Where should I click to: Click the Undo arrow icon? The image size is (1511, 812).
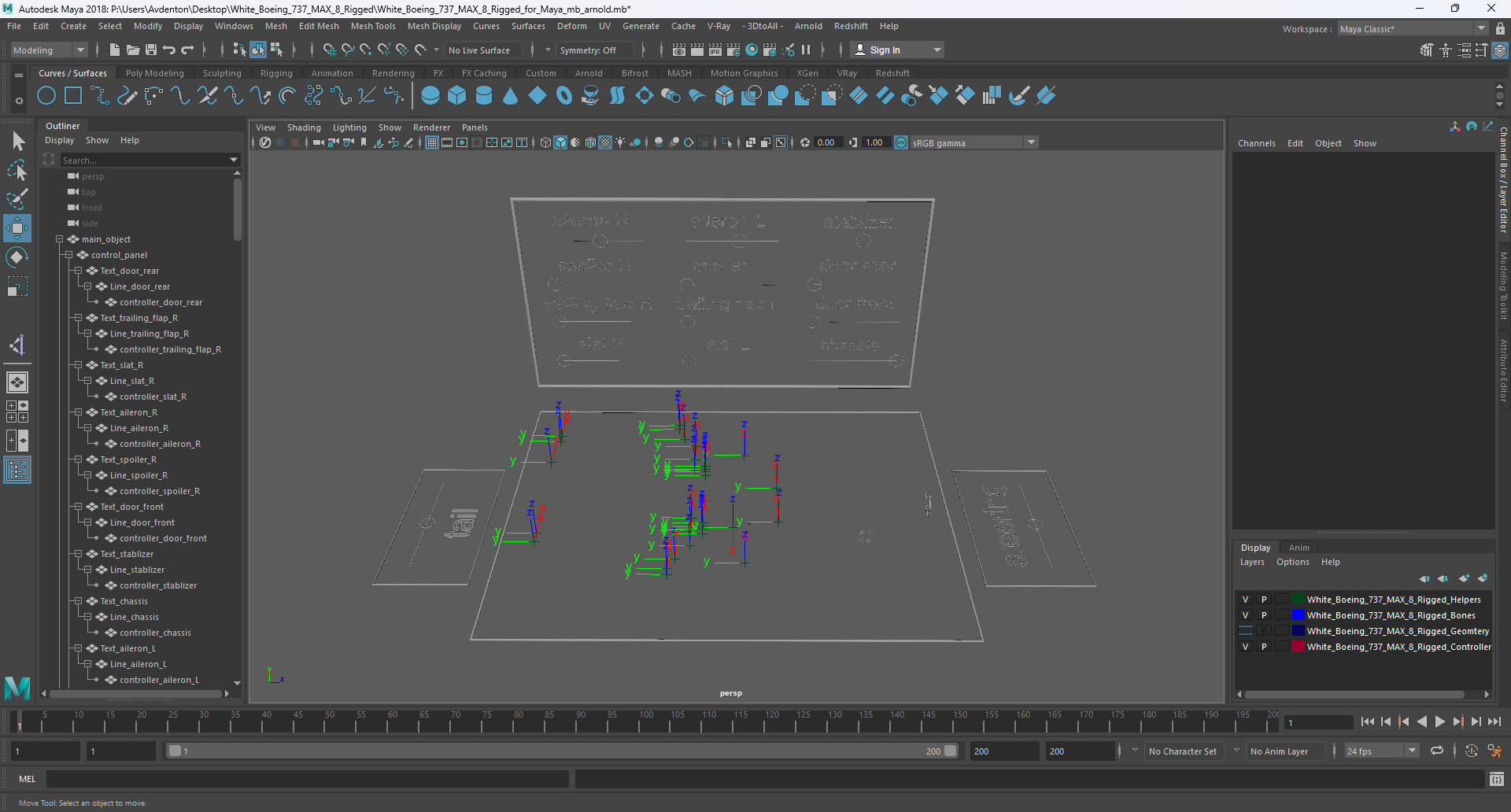pos(169,50)
